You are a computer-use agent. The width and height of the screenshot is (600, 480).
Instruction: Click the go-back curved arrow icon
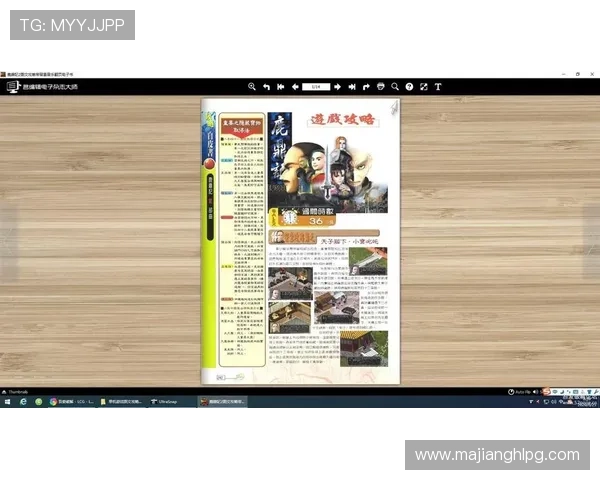(266, 87)
